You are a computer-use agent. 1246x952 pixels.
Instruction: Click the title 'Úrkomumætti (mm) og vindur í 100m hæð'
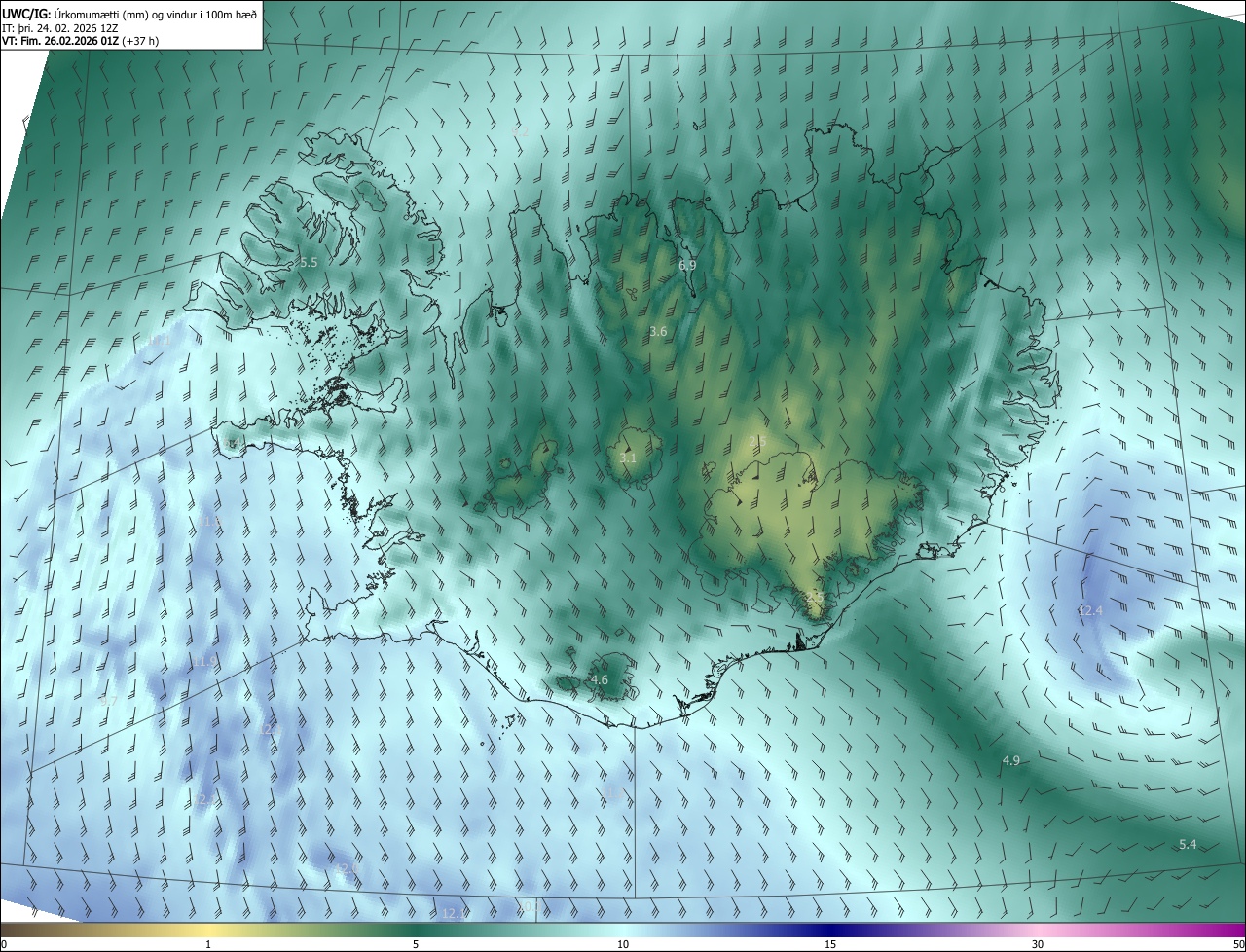point(155,13)
